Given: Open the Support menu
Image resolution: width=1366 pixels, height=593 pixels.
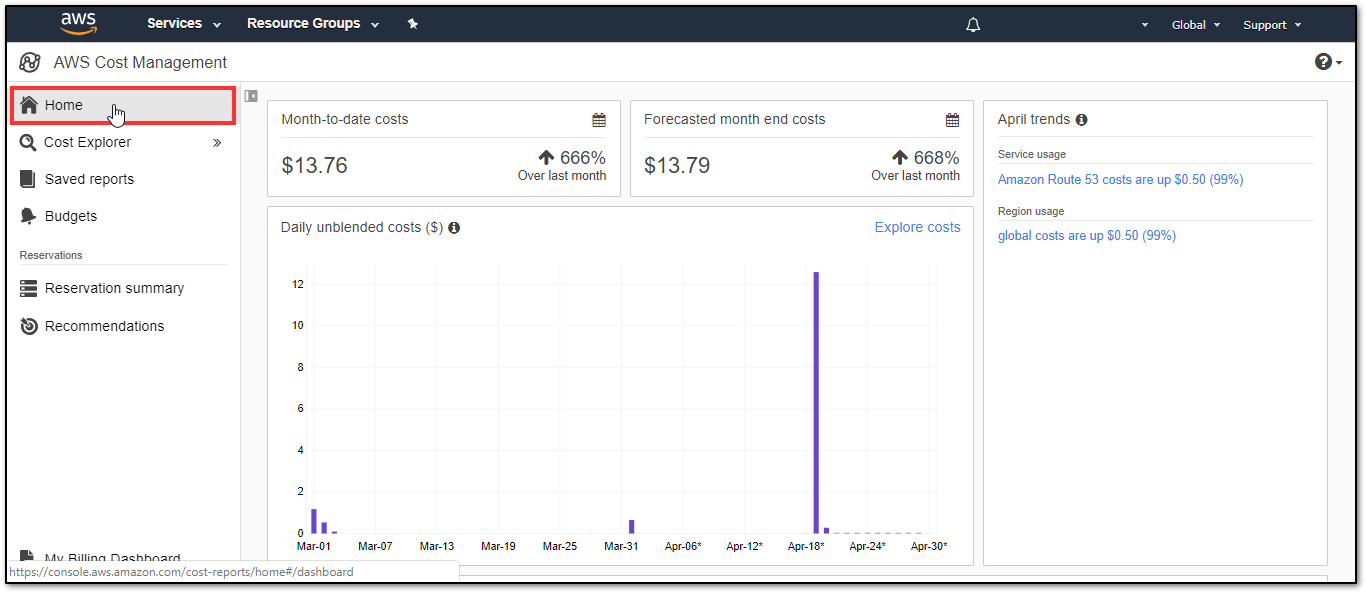Looking at the screenshot, I should tap(1272, 25).
